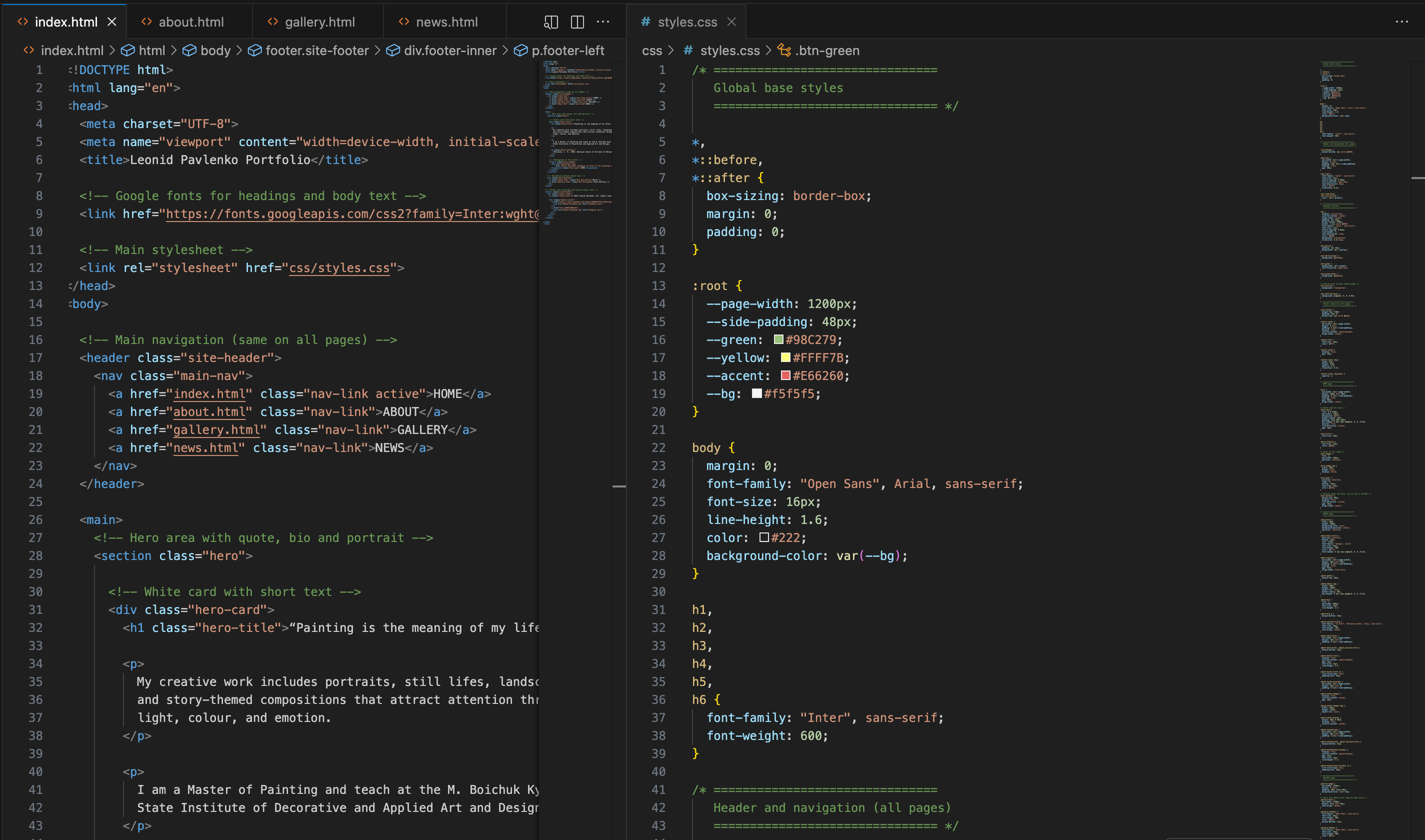Viewport: 1425px width, 840px height.
Task: Switch to the about.html tab
Action: coord(191,22)
